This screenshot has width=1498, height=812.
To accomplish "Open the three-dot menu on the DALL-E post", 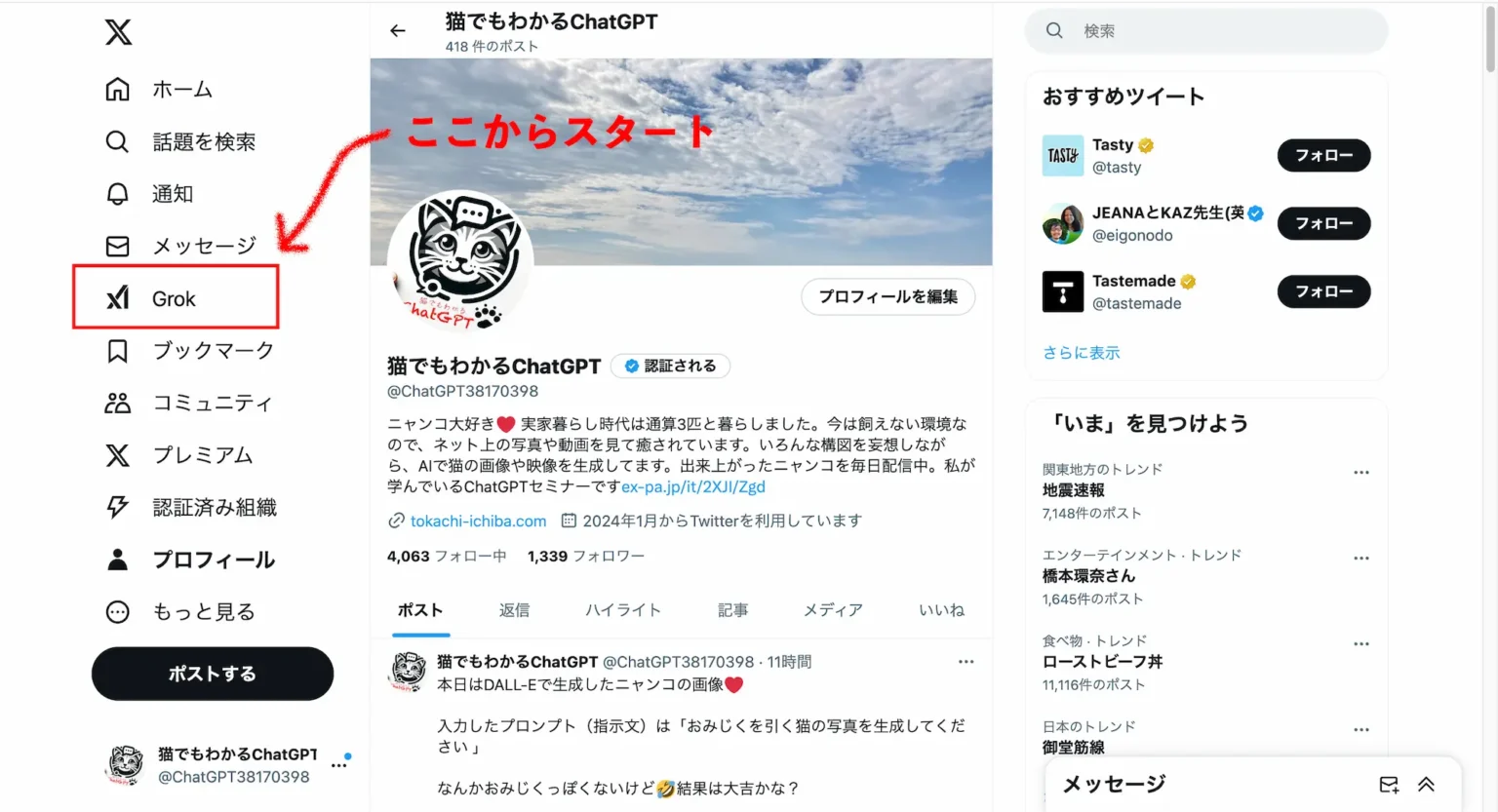I will tap(966, 662).
